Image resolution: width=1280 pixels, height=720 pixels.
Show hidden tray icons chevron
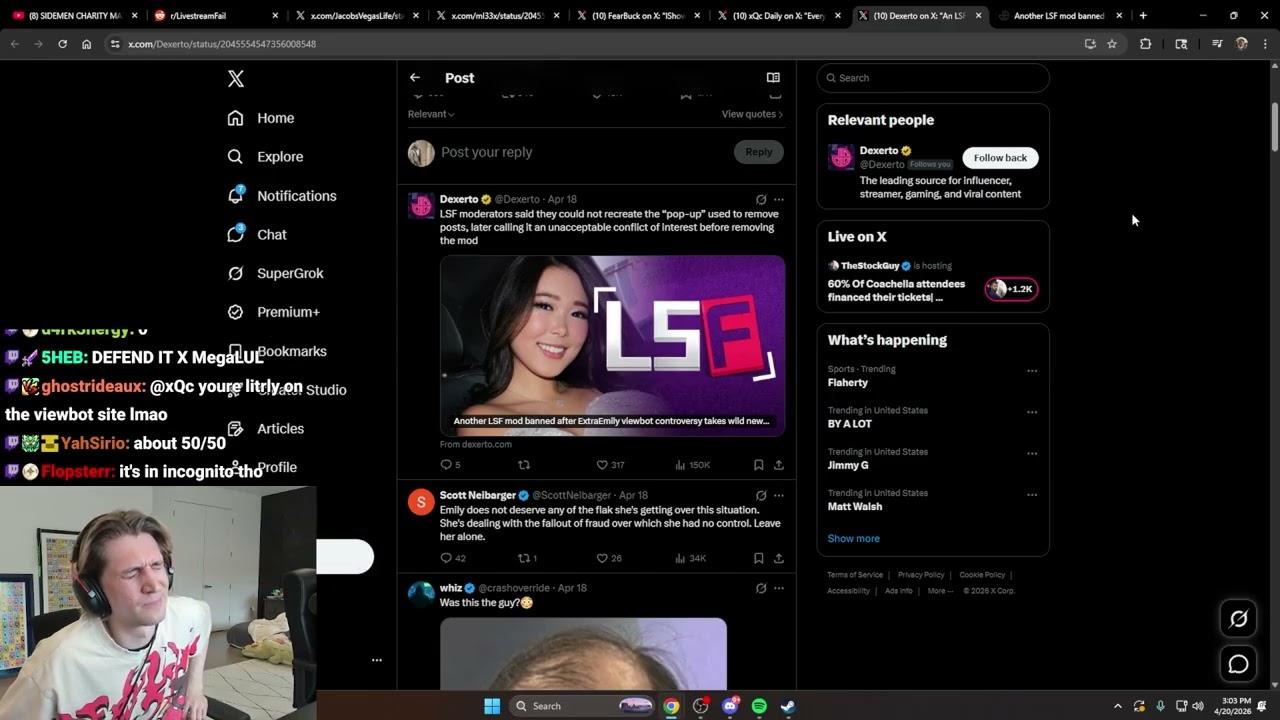1117,706
